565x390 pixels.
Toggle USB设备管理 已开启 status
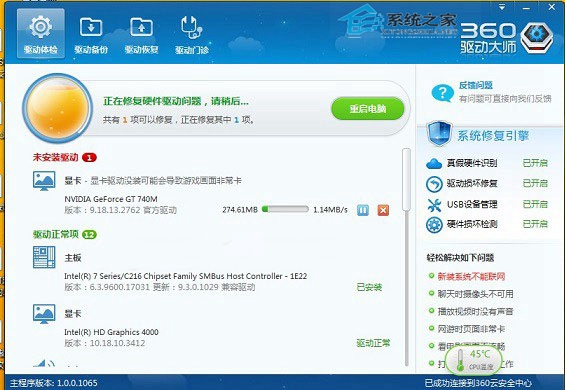pyautogui.click(x=535, y=204)
